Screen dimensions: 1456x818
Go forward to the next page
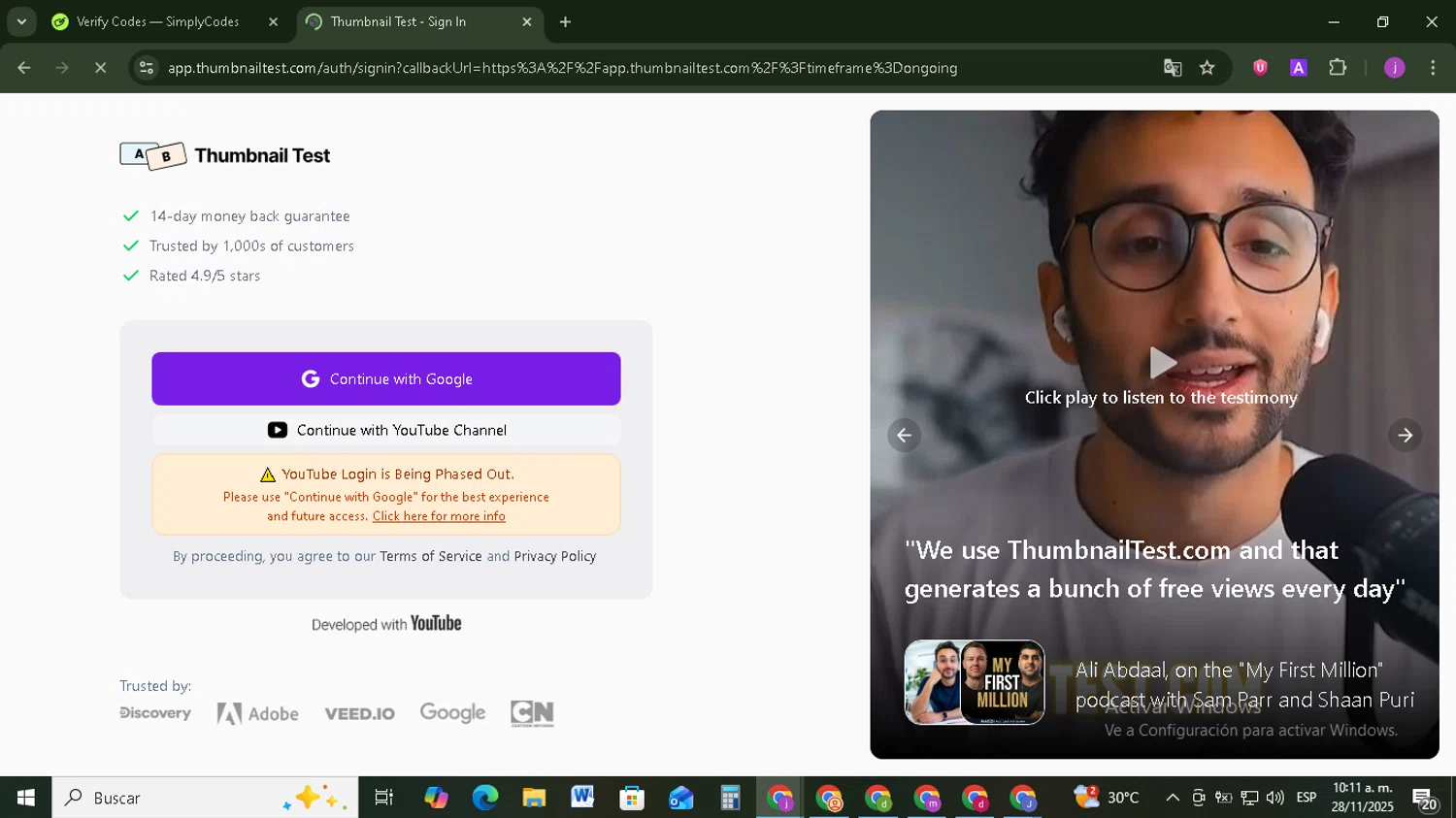click(x=62, y=68)
